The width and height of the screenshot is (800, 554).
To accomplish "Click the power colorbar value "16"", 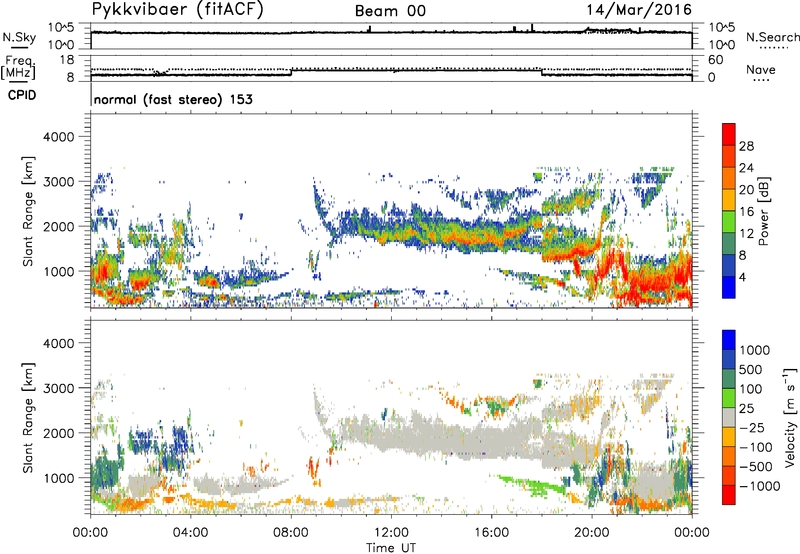I will (x=746, y=212).
